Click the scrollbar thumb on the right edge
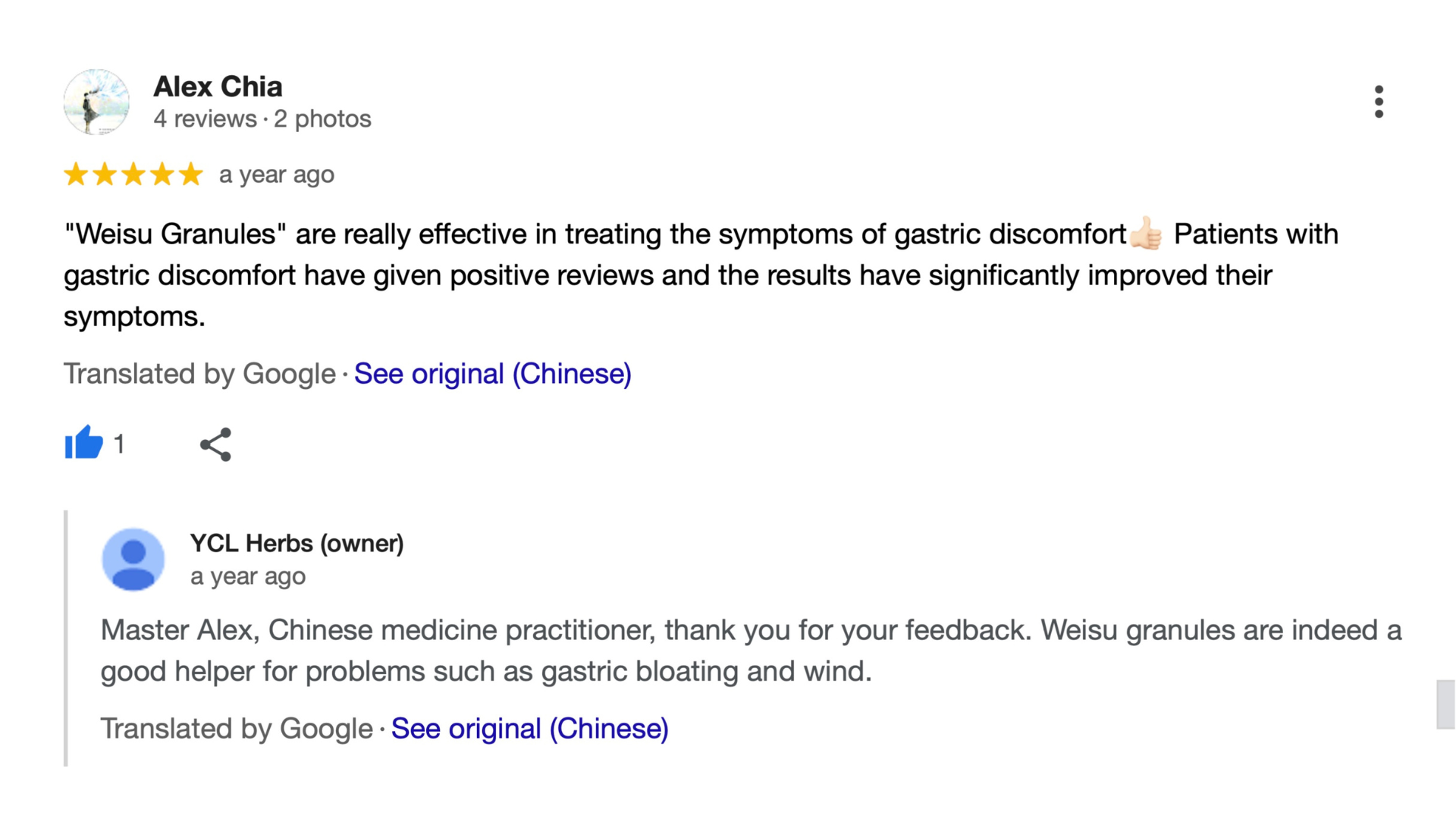The width and height of the screenshot is (1456, 819). pyautogui.click(x=1445, y=704)
